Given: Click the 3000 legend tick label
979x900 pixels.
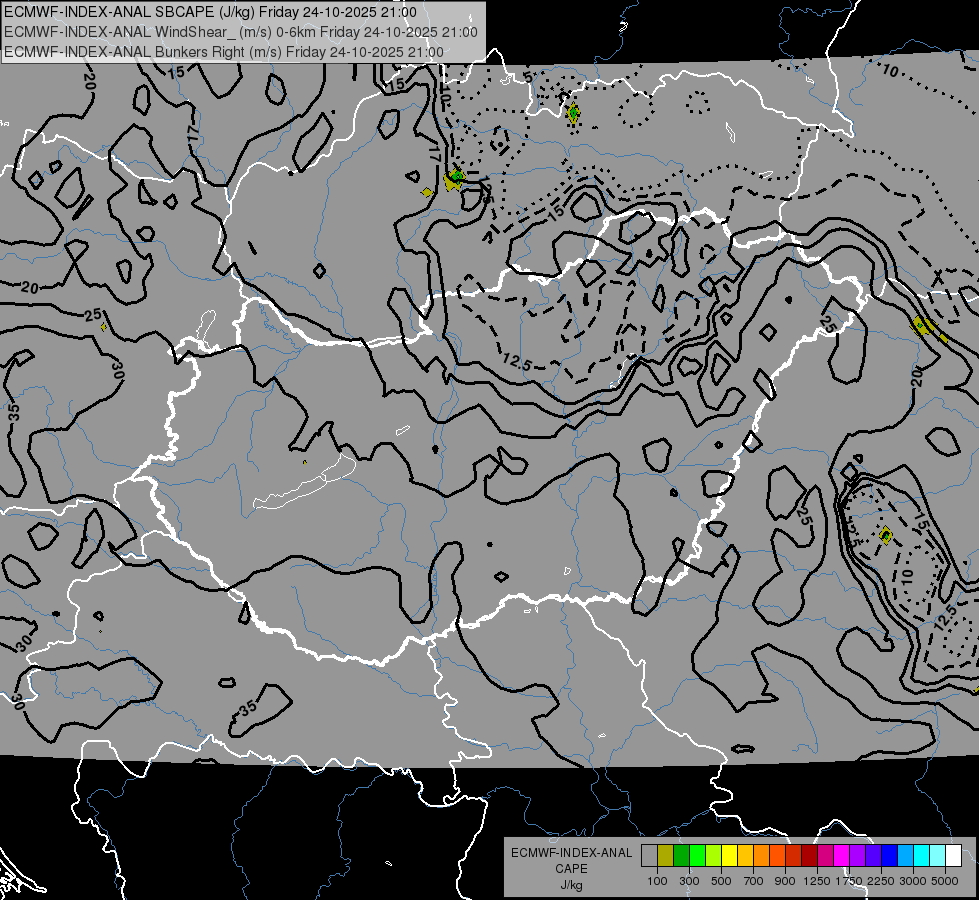Looking at the screenshot, I should 913,881.
